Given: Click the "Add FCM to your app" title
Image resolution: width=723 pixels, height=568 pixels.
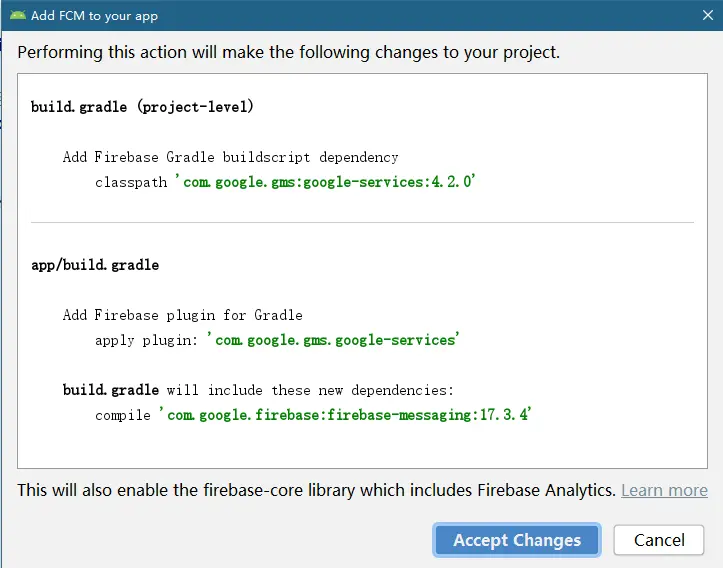Looking at the screenshot, I should (94, 16).
